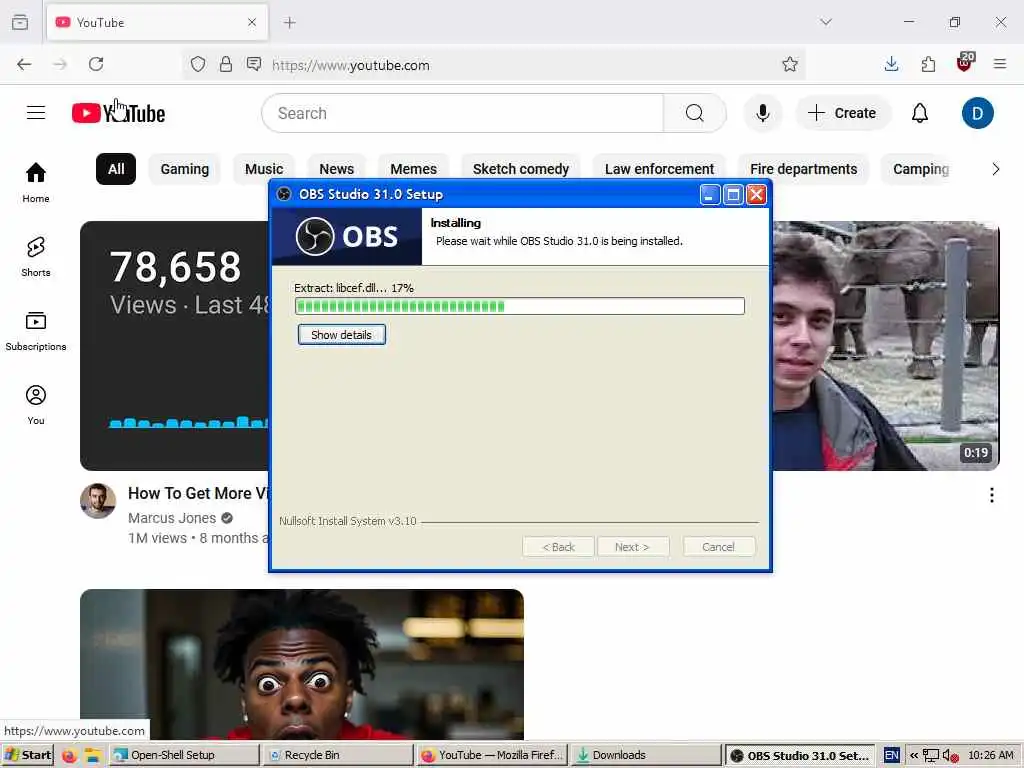Open the elephant video thumbnail
Viewport: 1024px width, 768px height.
tap(886, 345)
